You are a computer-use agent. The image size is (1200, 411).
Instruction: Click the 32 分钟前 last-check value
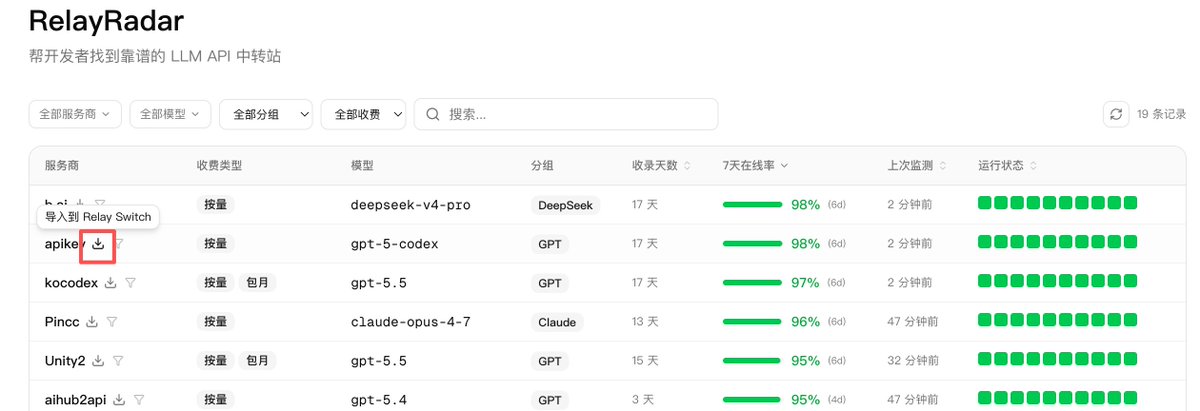[x=913, y=360]
